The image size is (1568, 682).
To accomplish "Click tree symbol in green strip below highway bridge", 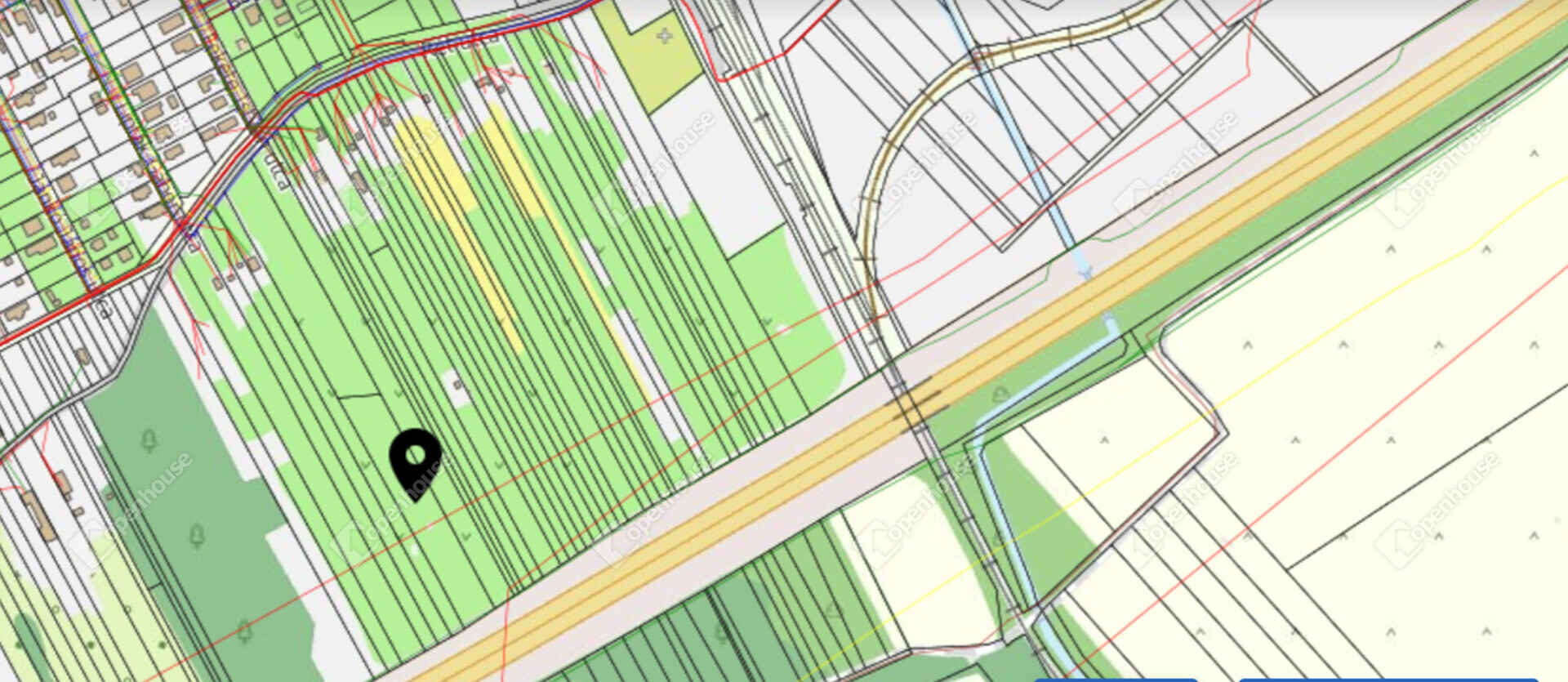I will coord(1001,395).
